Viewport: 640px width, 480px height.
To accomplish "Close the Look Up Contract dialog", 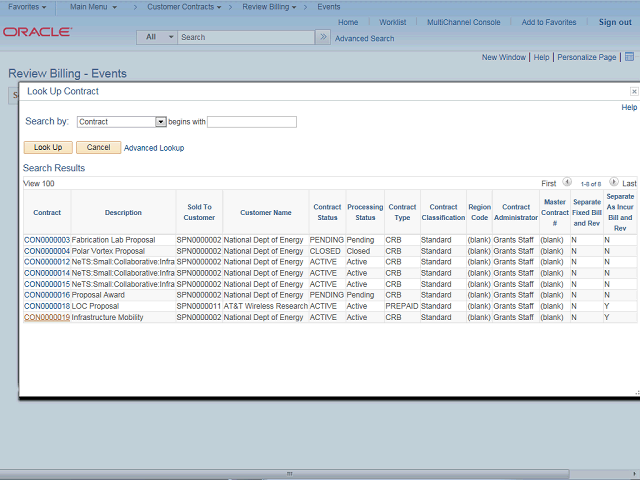I will pyautogui.click(x=633, y=91).
